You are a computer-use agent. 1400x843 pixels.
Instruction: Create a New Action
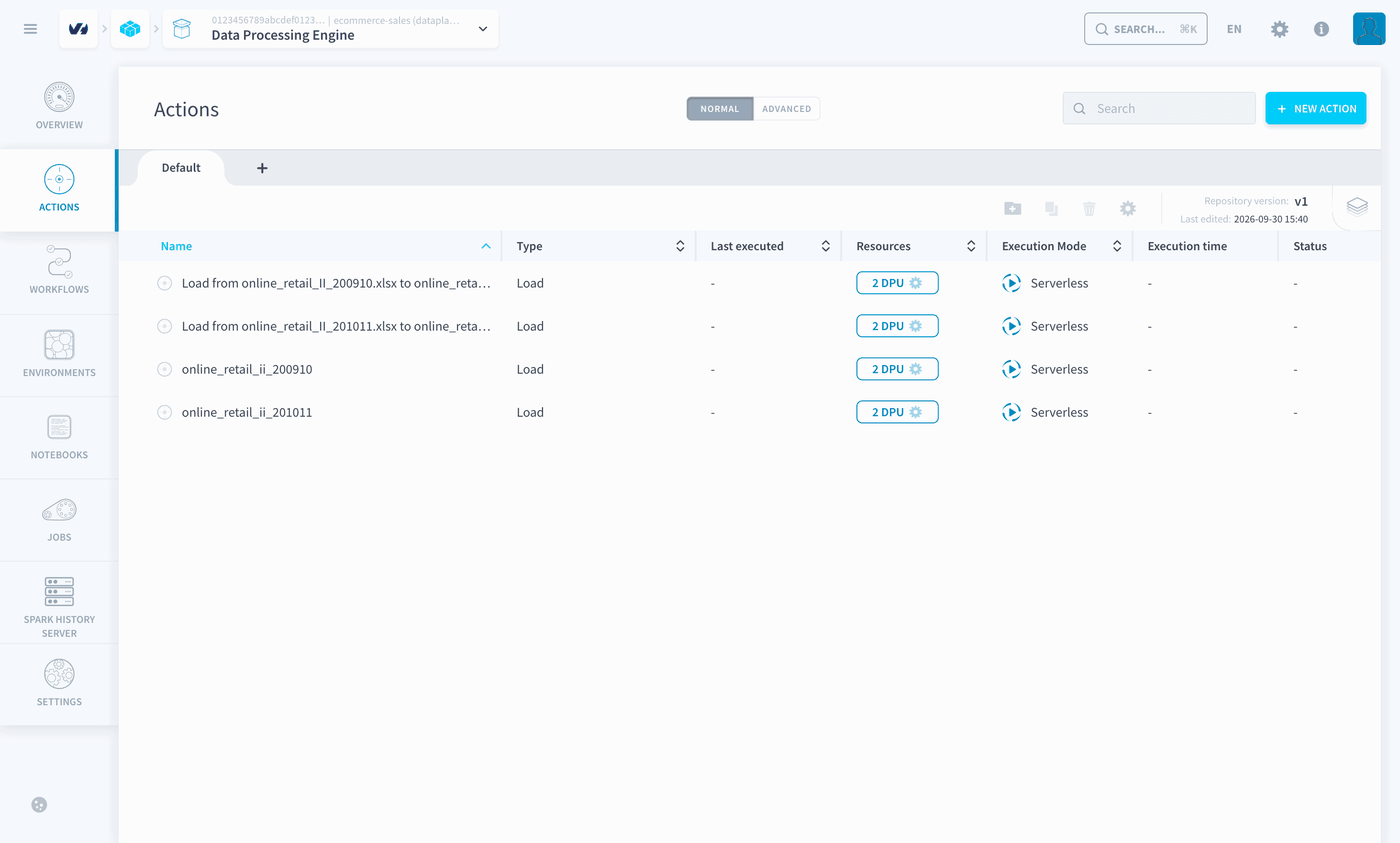1316,108
